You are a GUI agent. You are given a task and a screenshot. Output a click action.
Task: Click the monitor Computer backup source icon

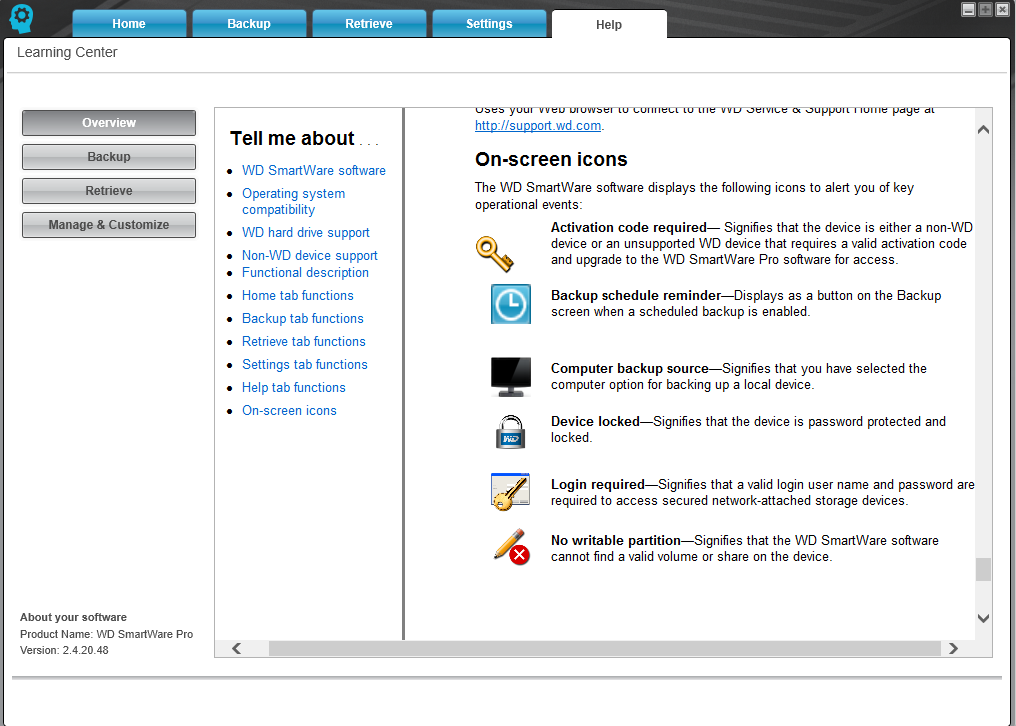click(x=511, y=377)
